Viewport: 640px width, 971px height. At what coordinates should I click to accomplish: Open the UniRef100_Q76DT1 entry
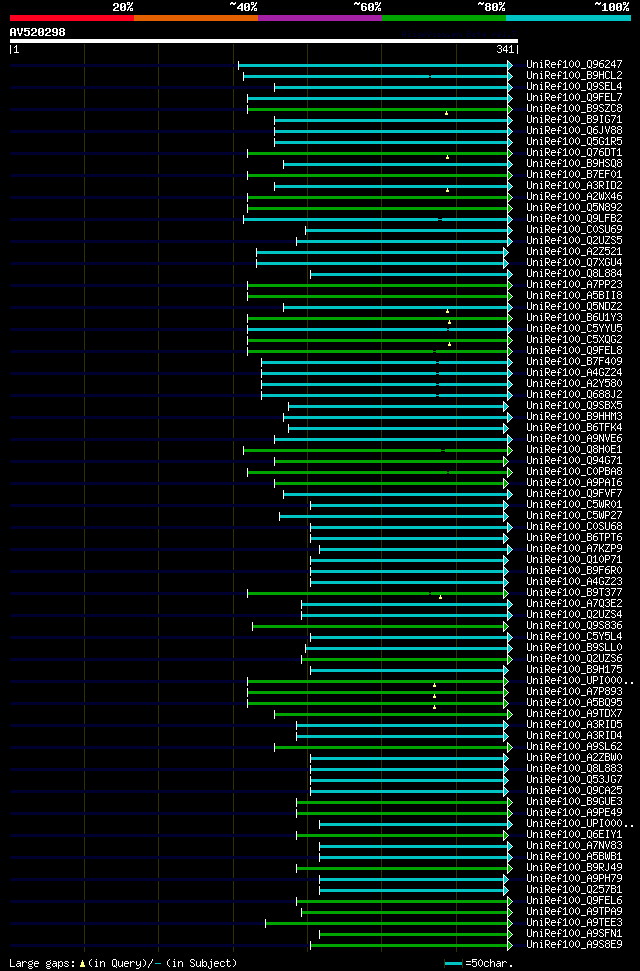574,153
